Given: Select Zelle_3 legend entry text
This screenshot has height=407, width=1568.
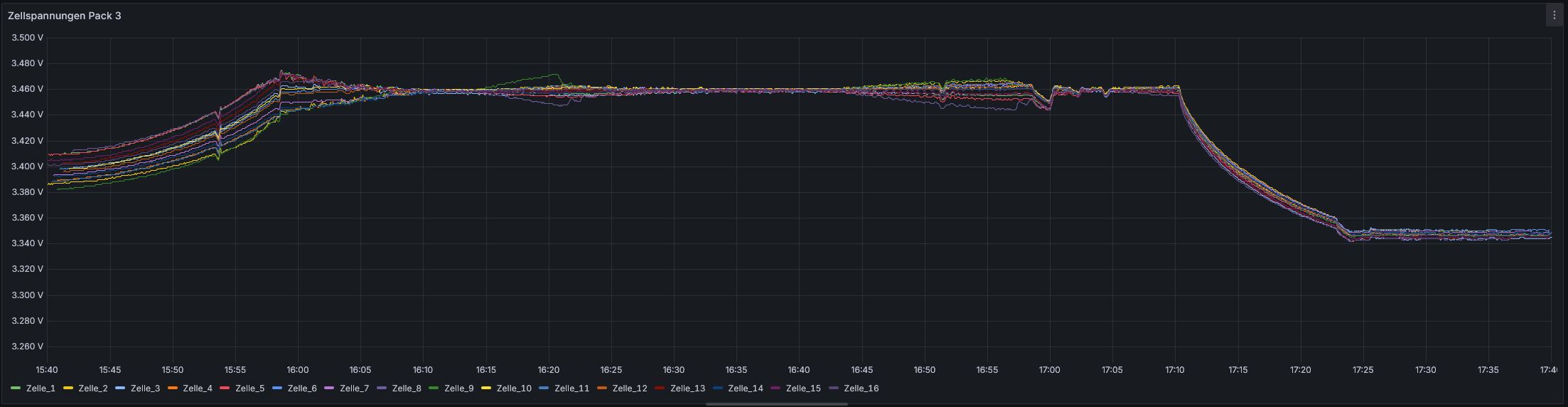Looking at the screenshot, I should click(x=145, y=388).
